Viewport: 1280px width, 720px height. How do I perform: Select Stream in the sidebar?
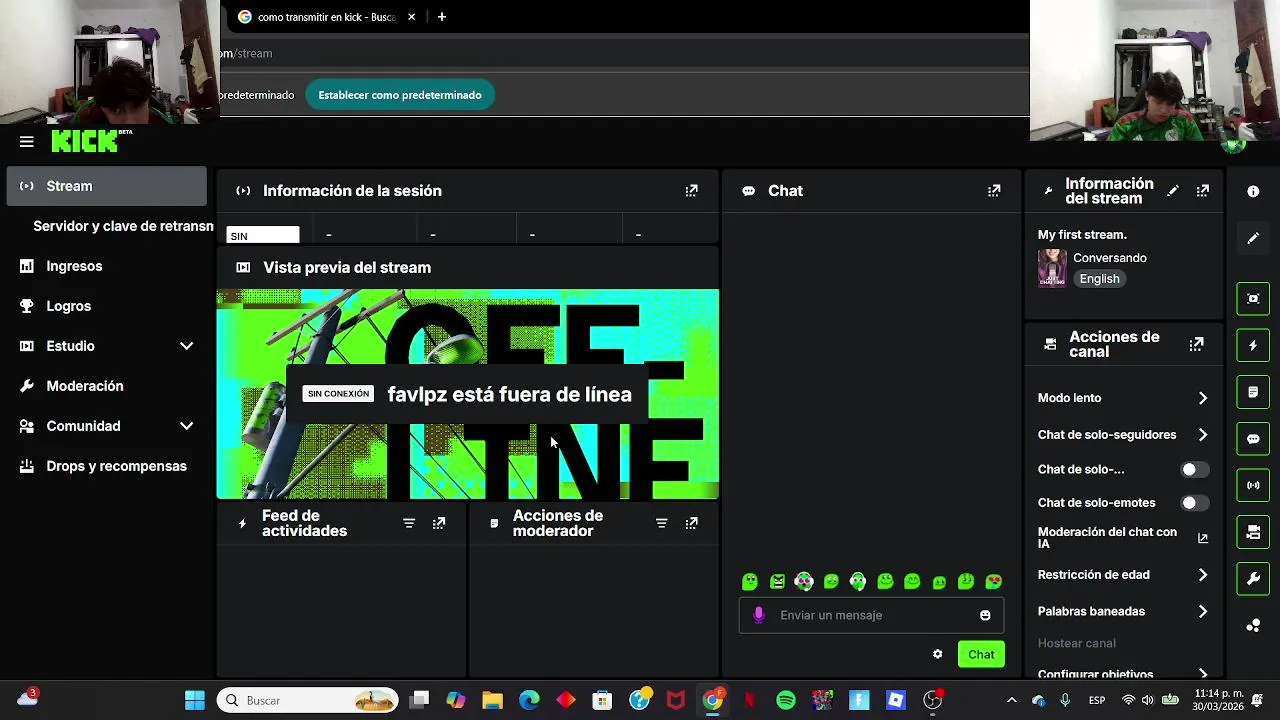(x=106, y=186)
